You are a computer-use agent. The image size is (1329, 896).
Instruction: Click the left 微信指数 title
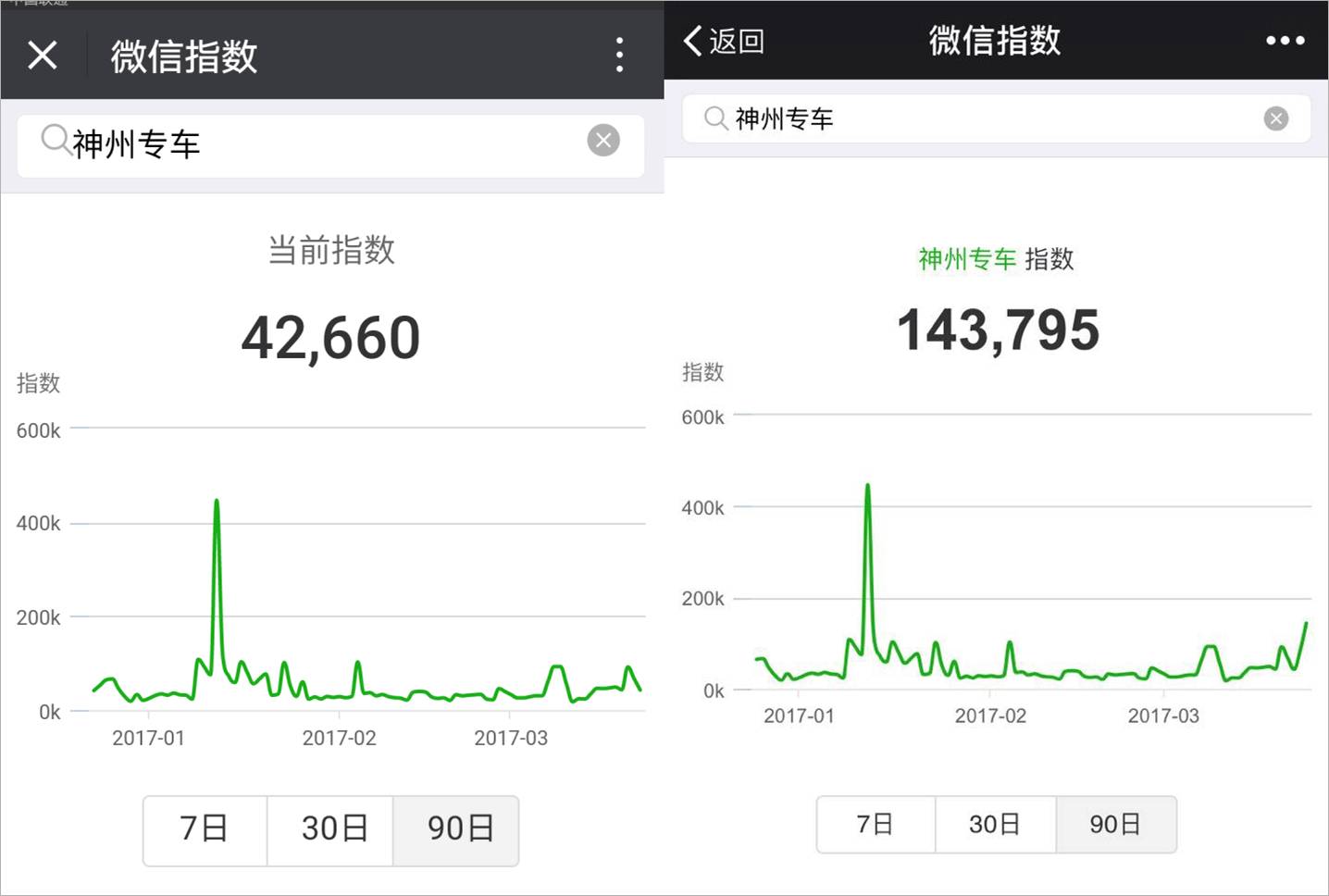184,56
